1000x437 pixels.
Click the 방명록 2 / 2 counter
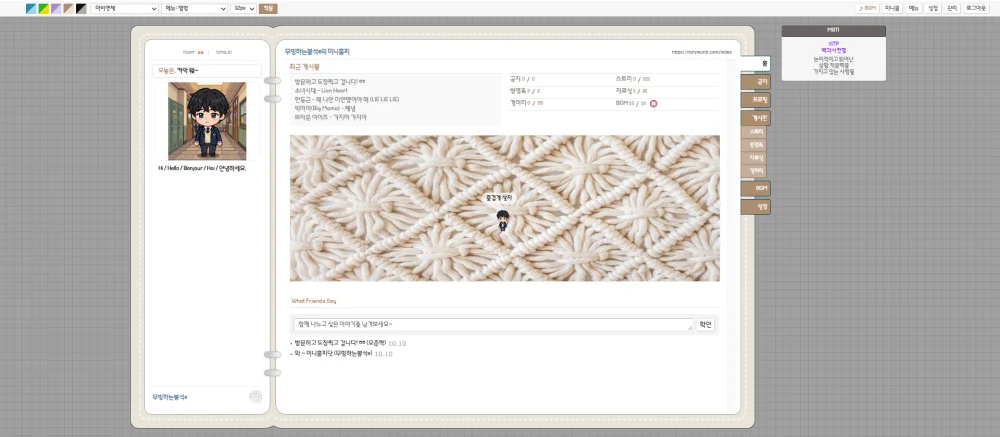pyautogui.click(x=525, y=91)
